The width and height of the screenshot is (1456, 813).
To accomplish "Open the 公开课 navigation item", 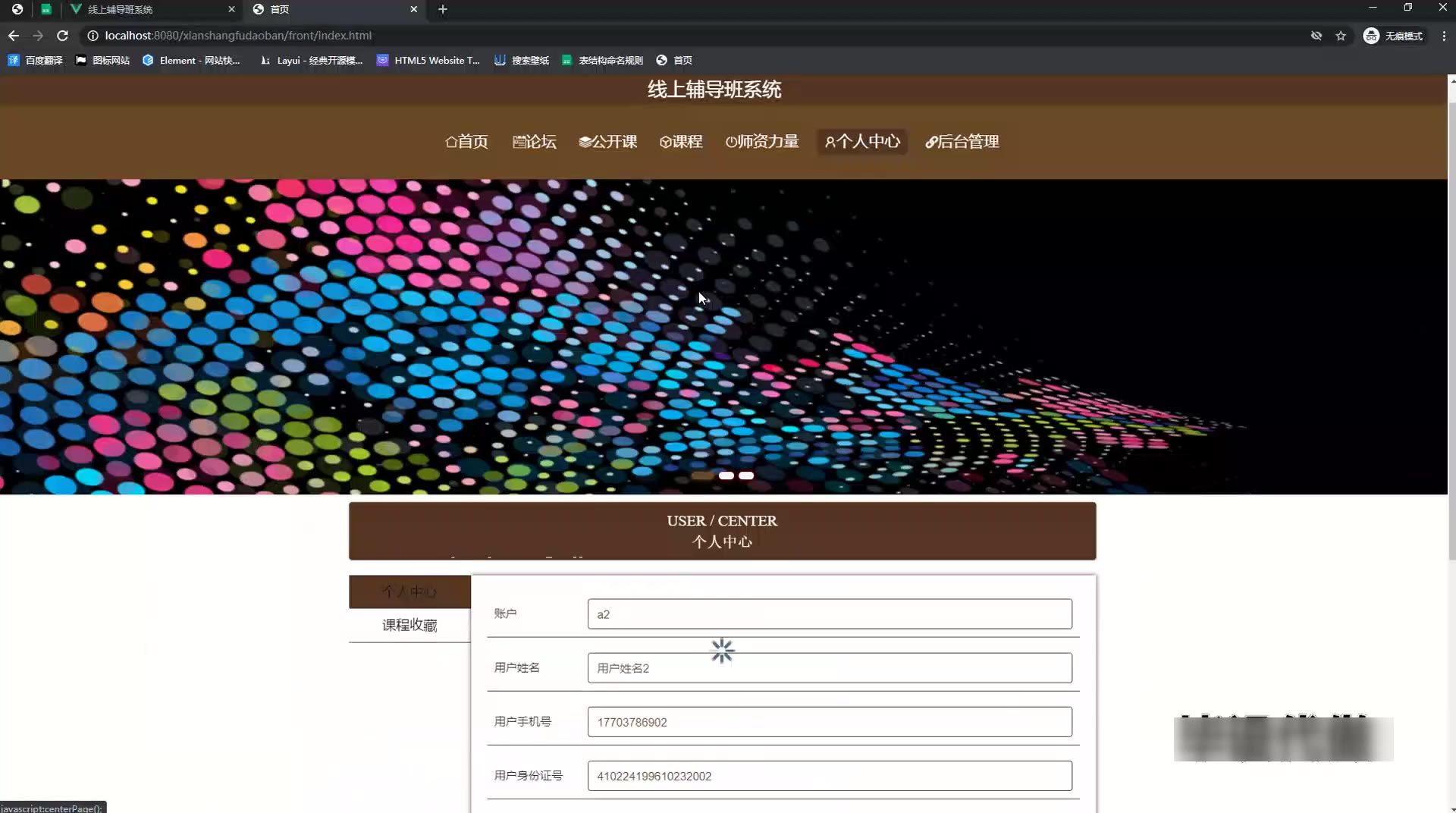I will [608, 142].
